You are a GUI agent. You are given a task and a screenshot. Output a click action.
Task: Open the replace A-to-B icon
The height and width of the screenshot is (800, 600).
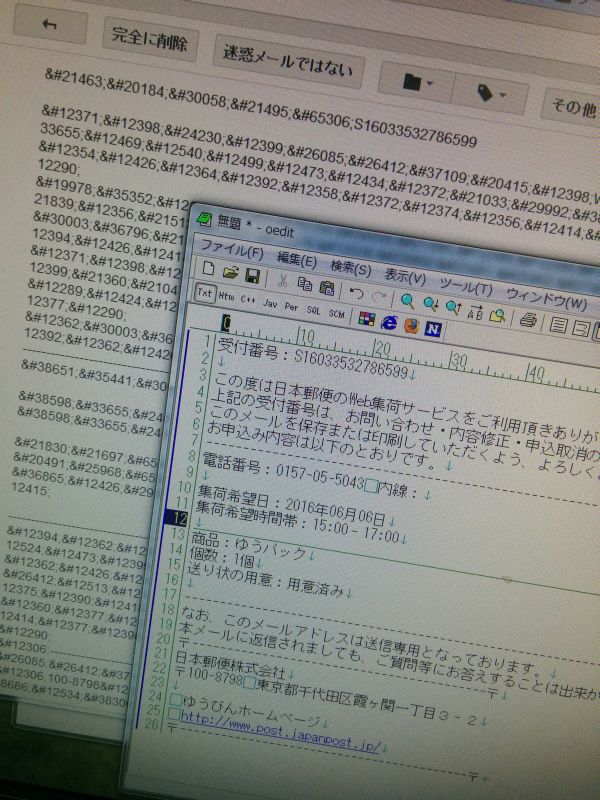[x=476, y=312]
